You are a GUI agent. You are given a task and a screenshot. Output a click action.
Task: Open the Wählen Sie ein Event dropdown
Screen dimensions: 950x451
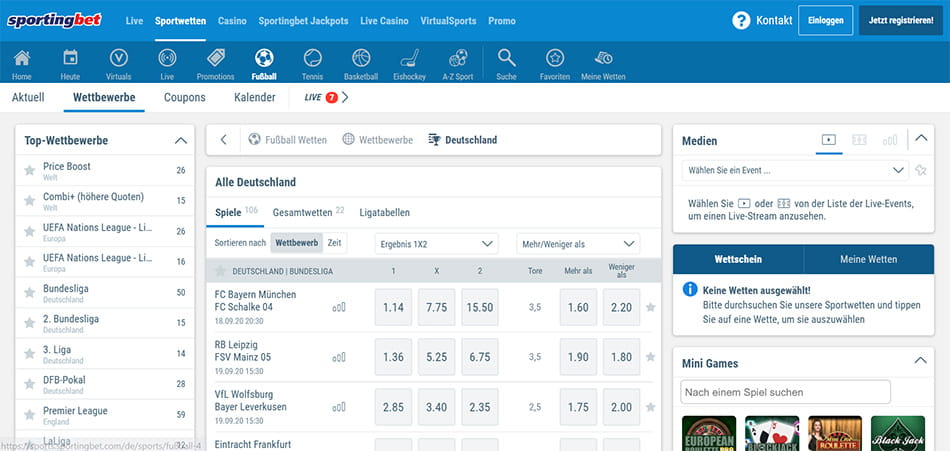[795, 170]
